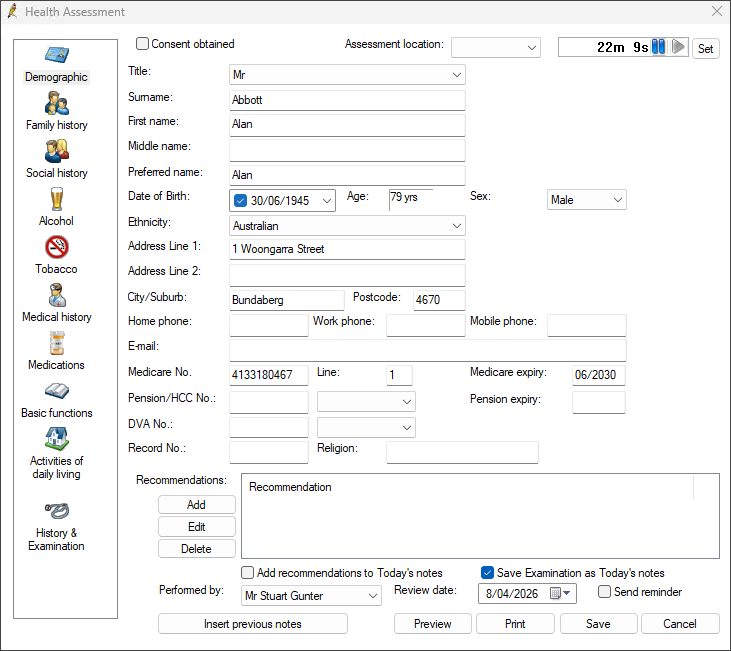Click Address Line 1 field
Image resolution: width=731 pixels, height=651 pixels.
pos(347,249)
